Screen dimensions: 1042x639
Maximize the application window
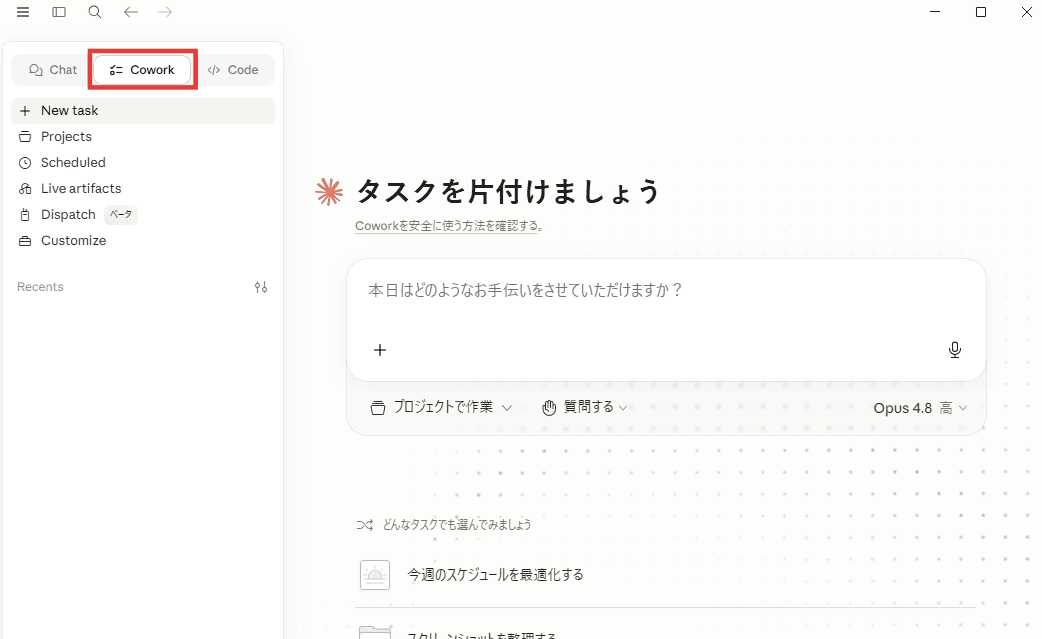click(x=981, y=12)
